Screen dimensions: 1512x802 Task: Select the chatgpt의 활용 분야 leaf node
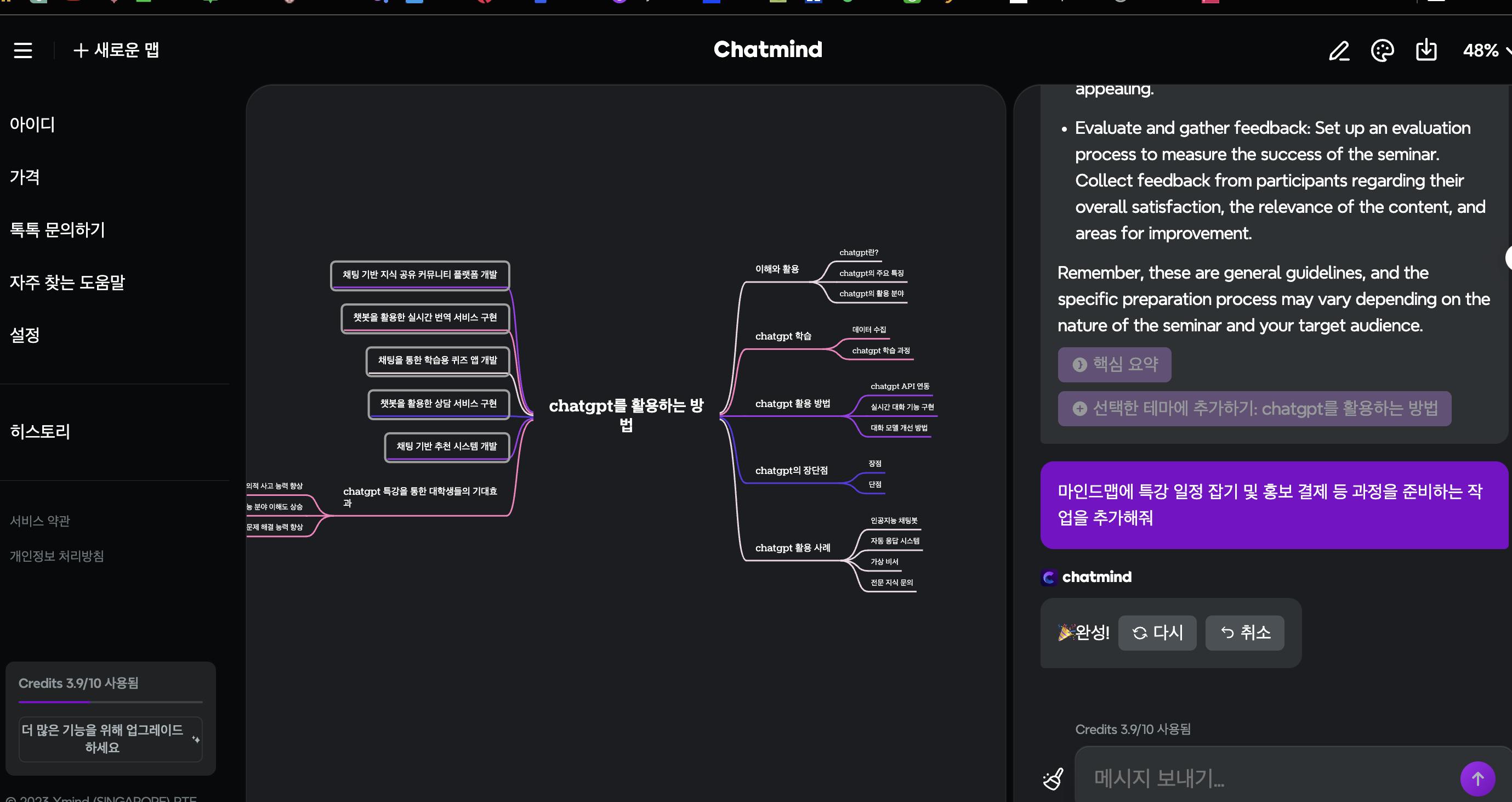point(871,293)
